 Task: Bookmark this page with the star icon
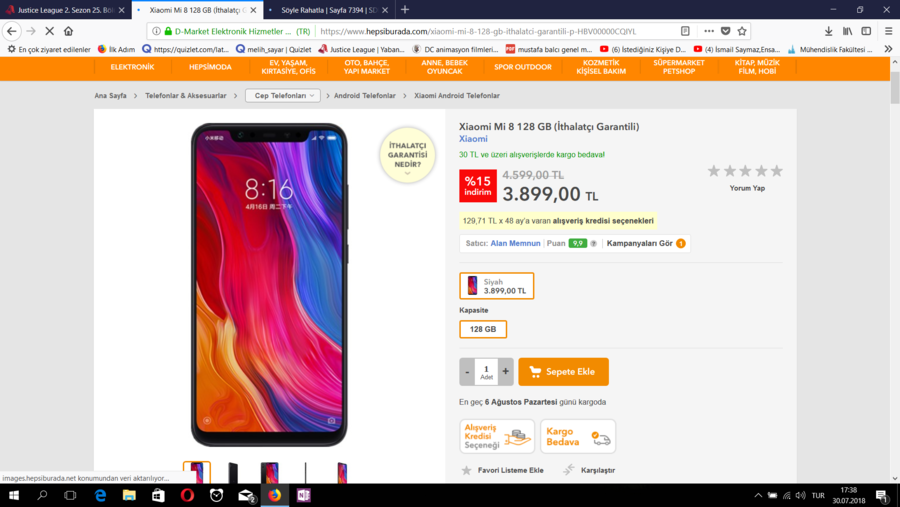tap(742, 31)
